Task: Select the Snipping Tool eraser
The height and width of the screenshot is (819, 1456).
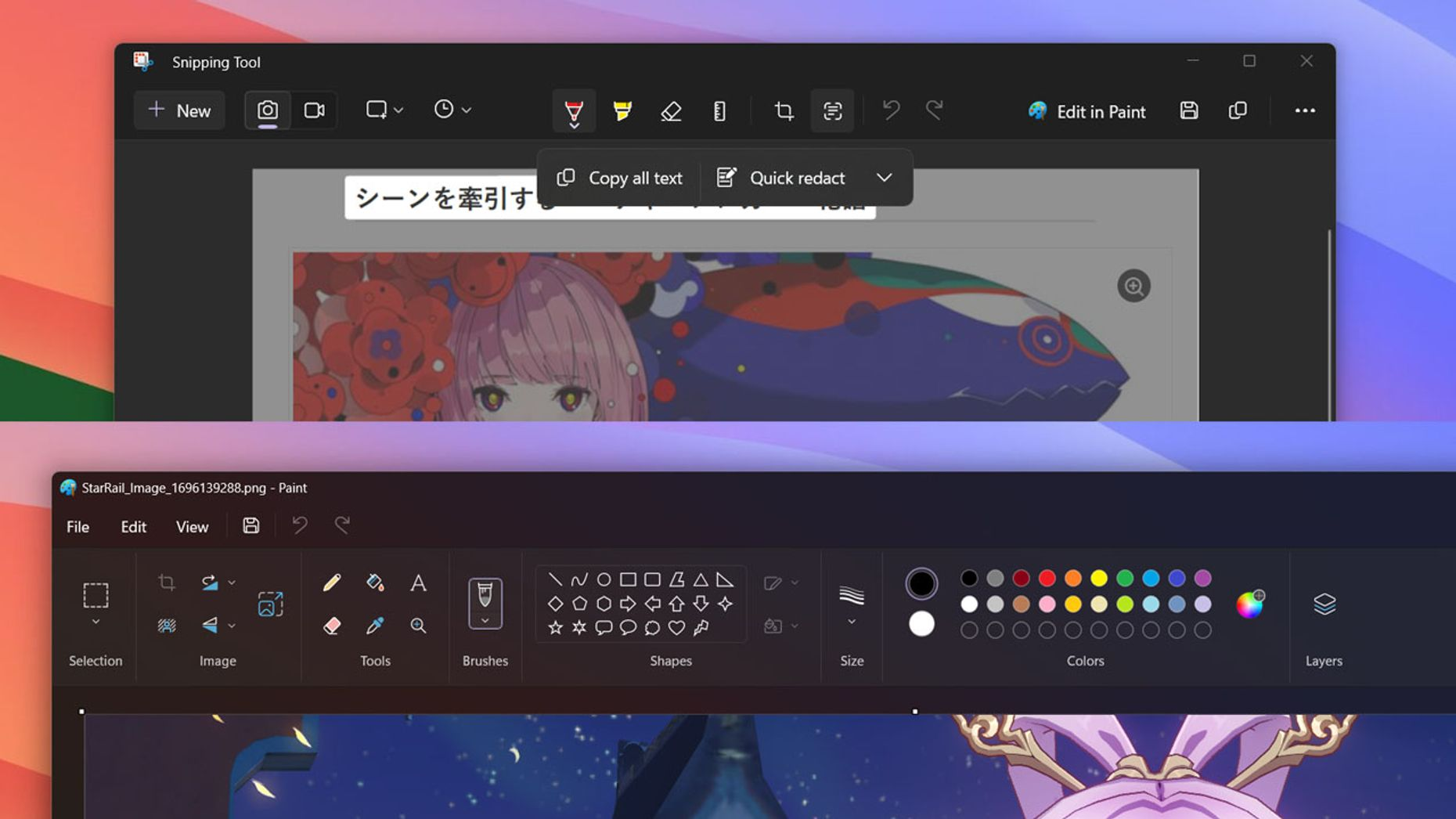Action: (x=671, y=111)
